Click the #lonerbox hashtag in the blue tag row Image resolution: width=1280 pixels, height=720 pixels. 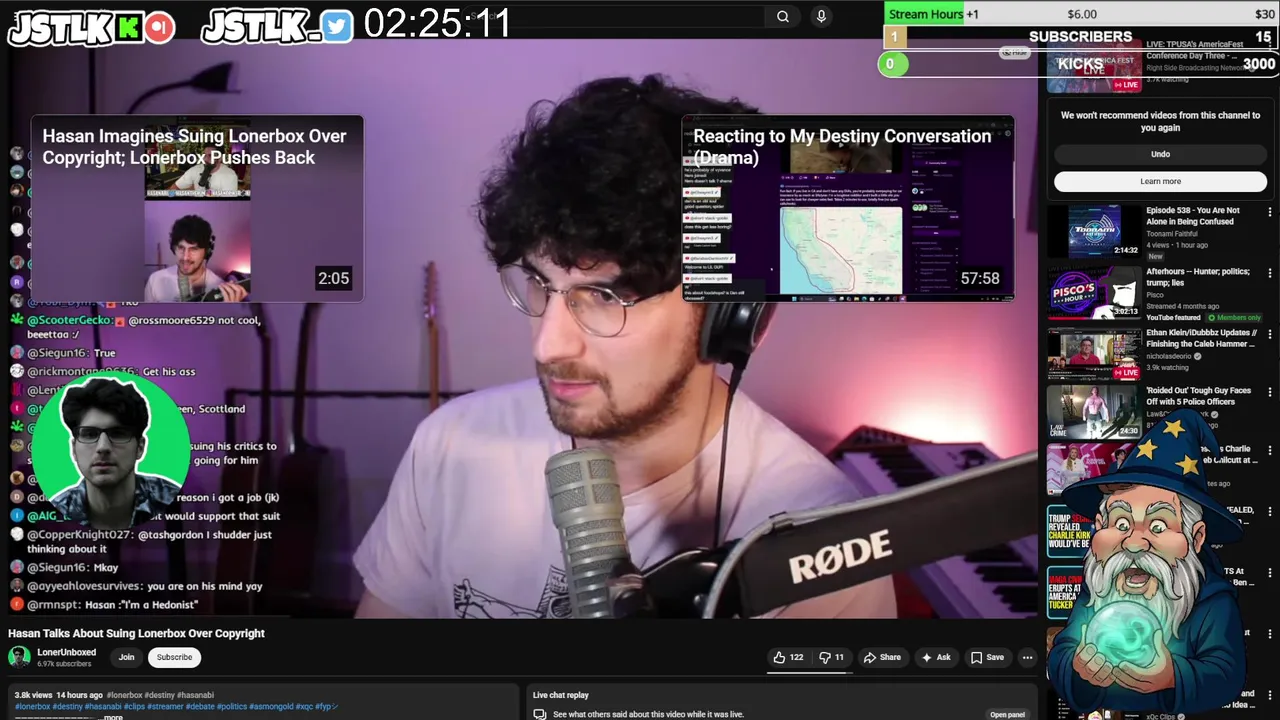(32, 706)
